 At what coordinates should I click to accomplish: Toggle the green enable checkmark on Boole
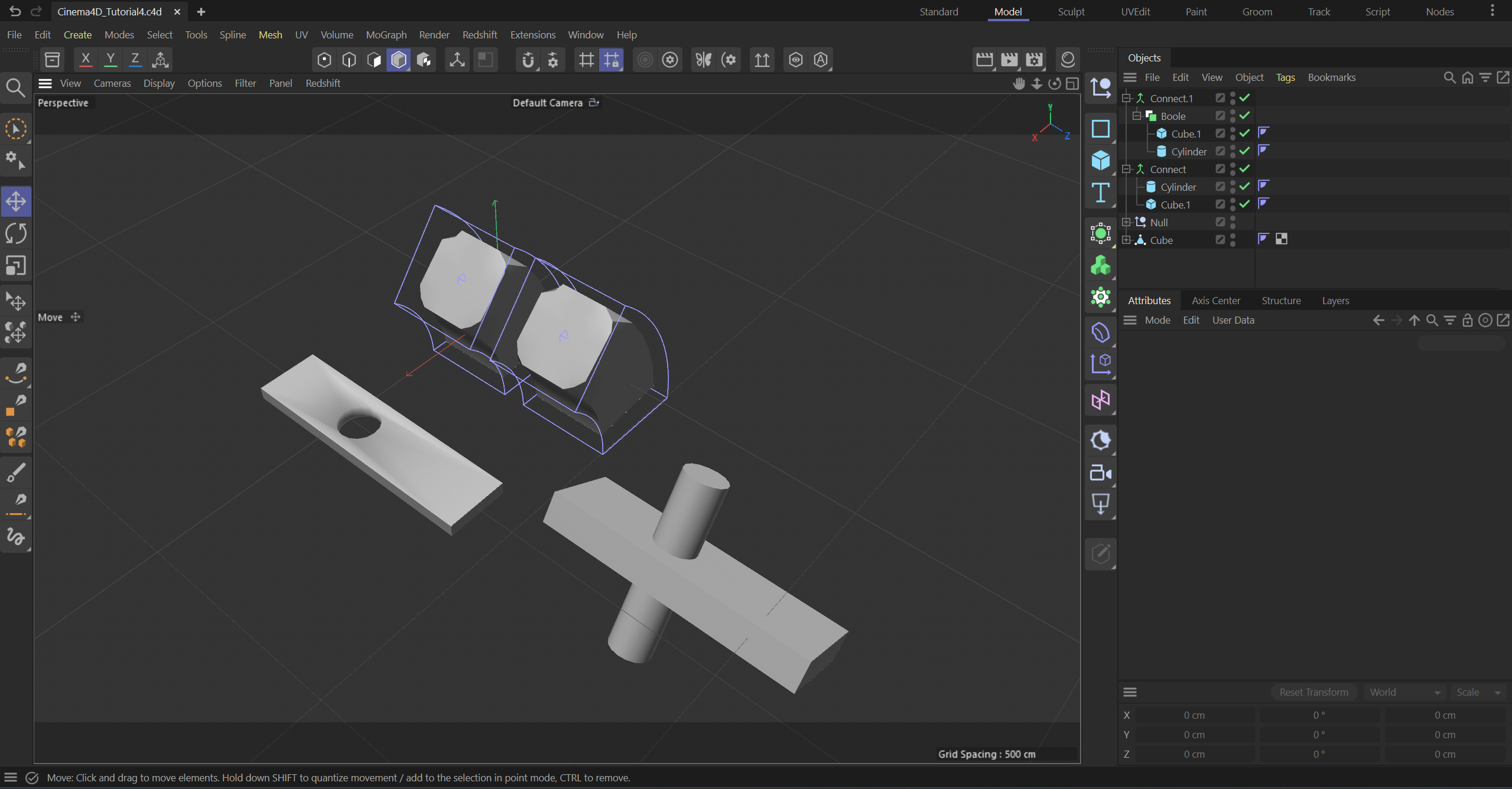1243,116
